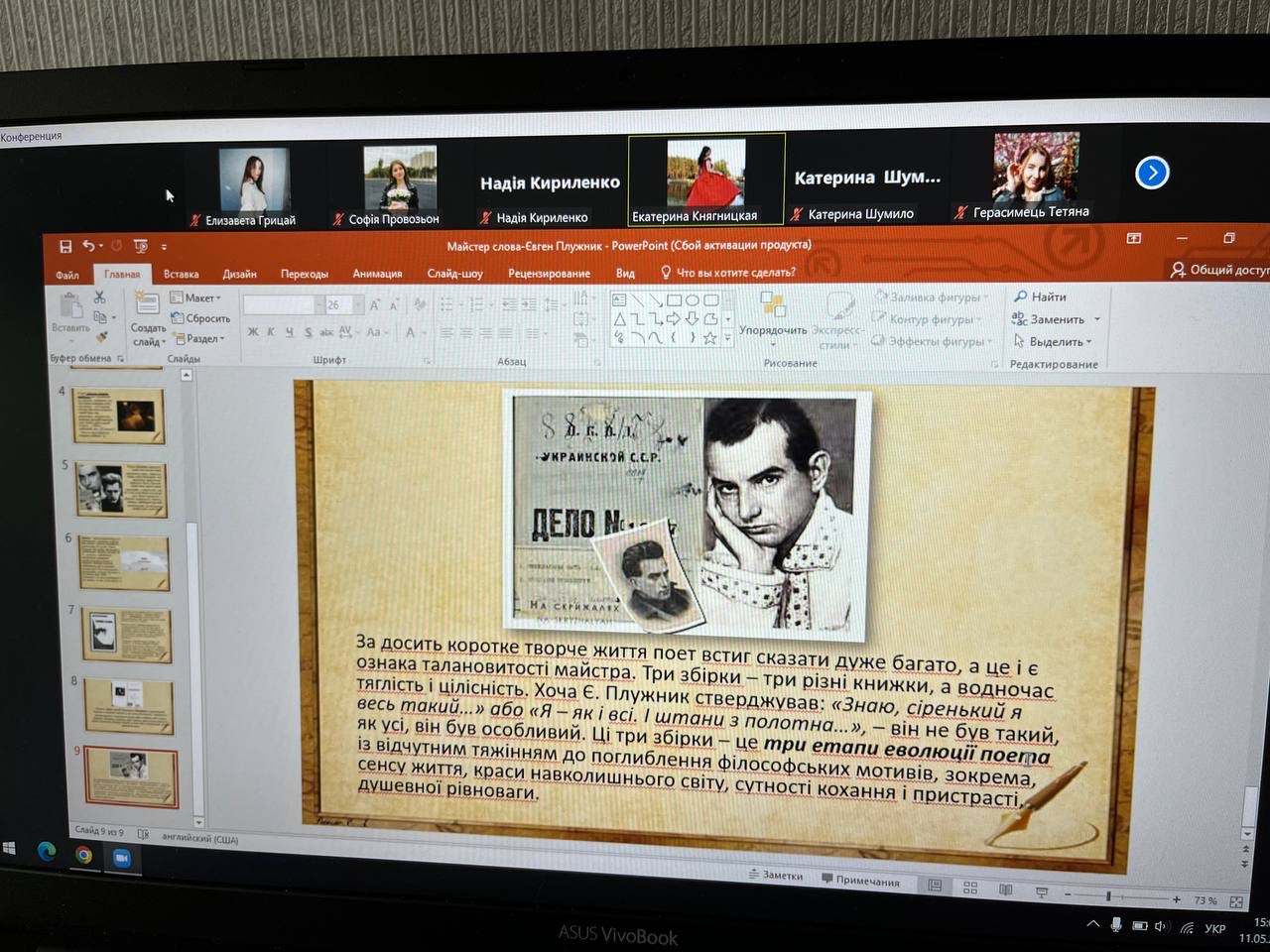Undo the last action

[x=89, y=246]
